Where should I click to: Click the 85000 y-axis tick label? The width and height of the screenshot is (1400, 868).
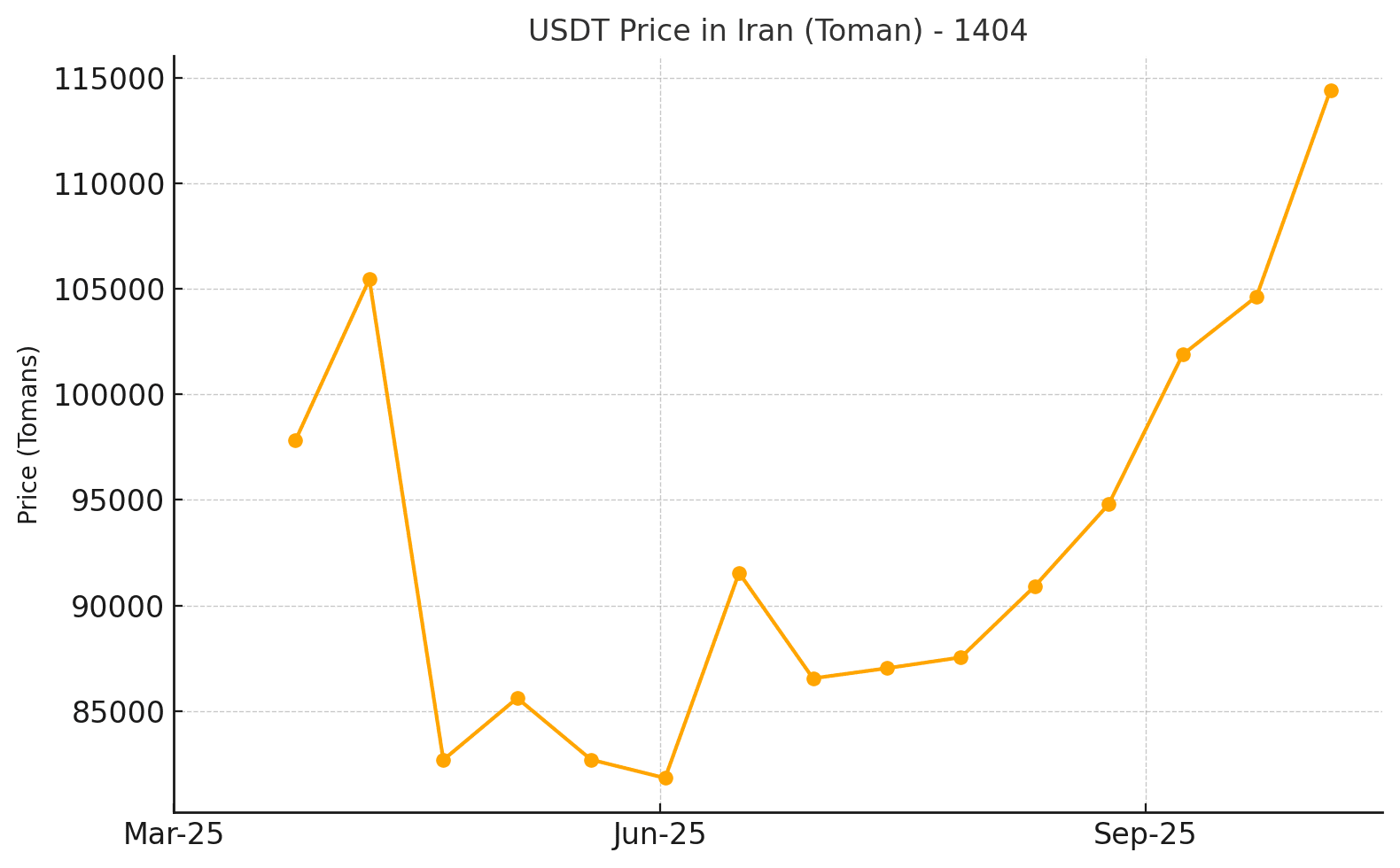pos(118,712)
